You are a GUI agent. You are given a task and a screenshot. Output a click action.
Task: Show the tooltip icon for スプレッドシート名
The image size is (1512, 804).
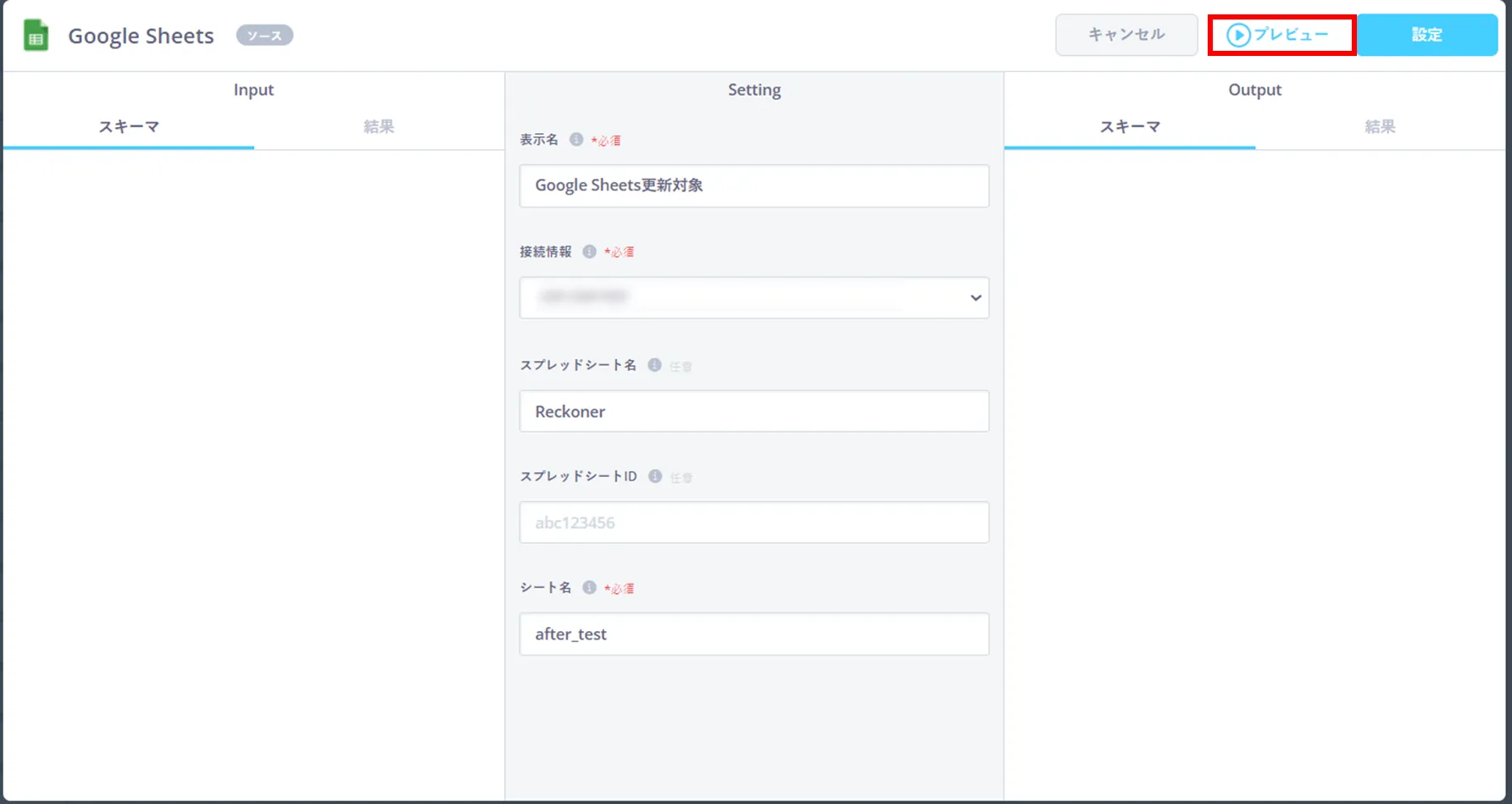click(654, 365)
